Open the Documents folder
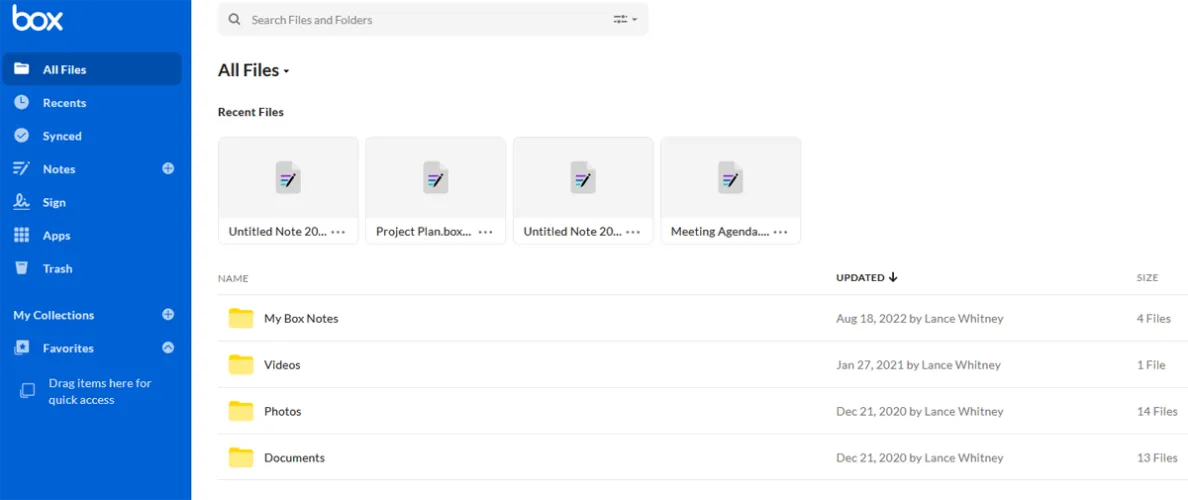Screen dimensions: 1188x500 click(x=294, y=458)
